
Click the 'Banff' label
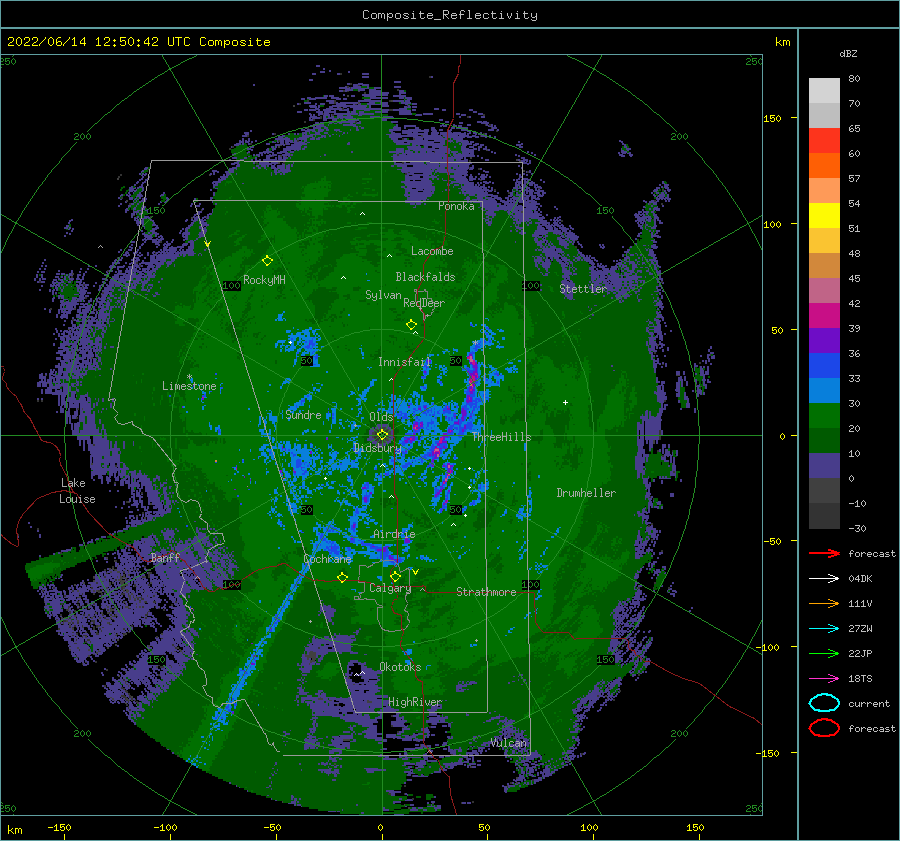(x=165, y=557)
